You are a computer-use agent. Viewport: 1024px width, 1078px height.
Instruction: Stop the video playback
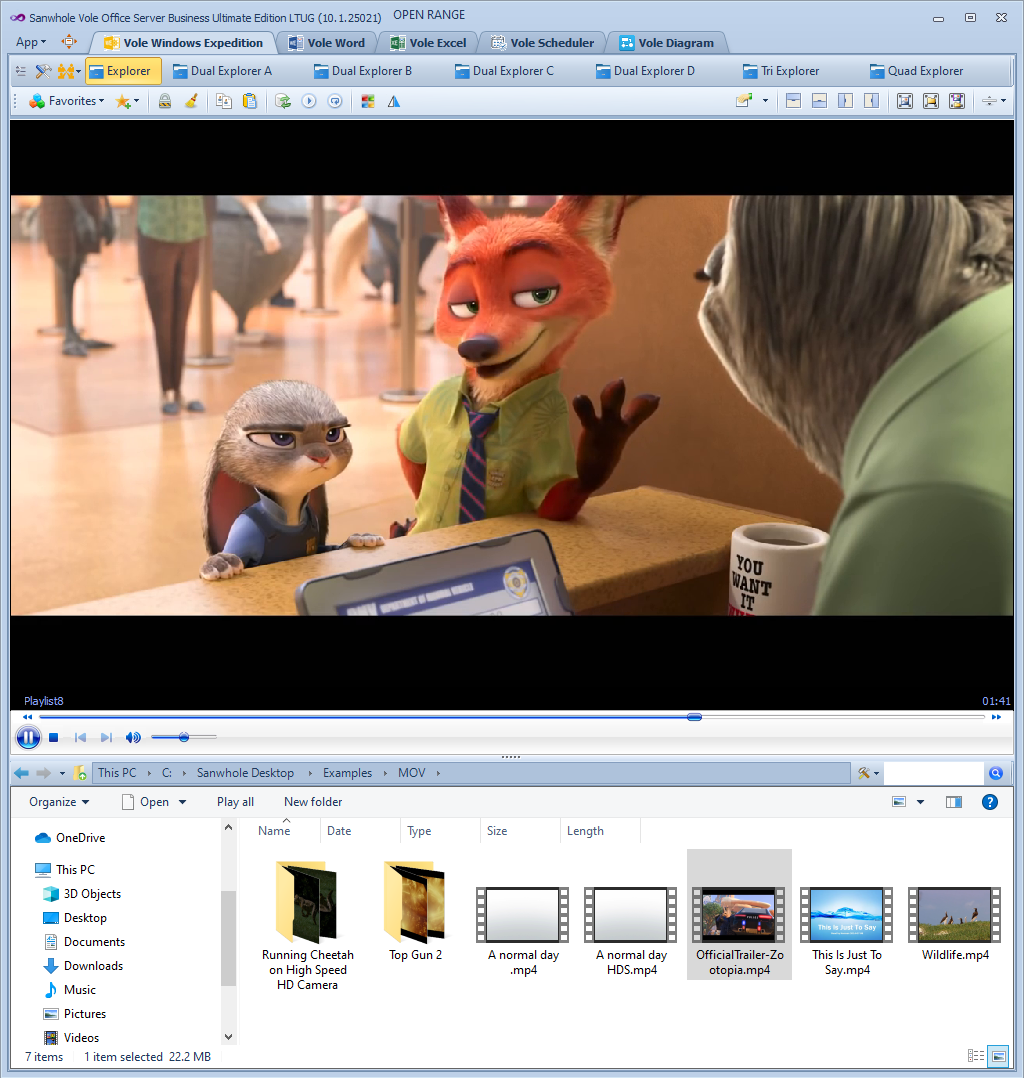[54, 738]
